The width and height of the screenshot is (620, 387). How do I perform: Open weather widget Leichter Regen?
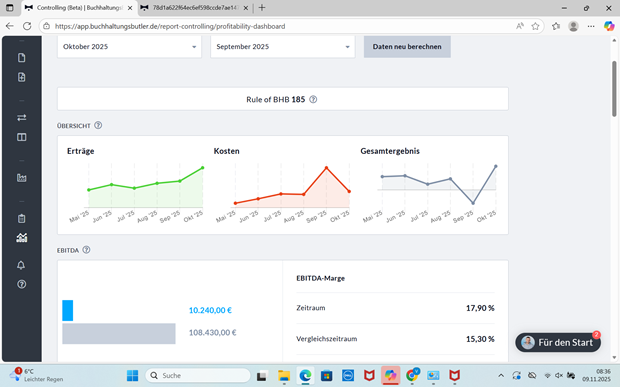tap(36, 376)
